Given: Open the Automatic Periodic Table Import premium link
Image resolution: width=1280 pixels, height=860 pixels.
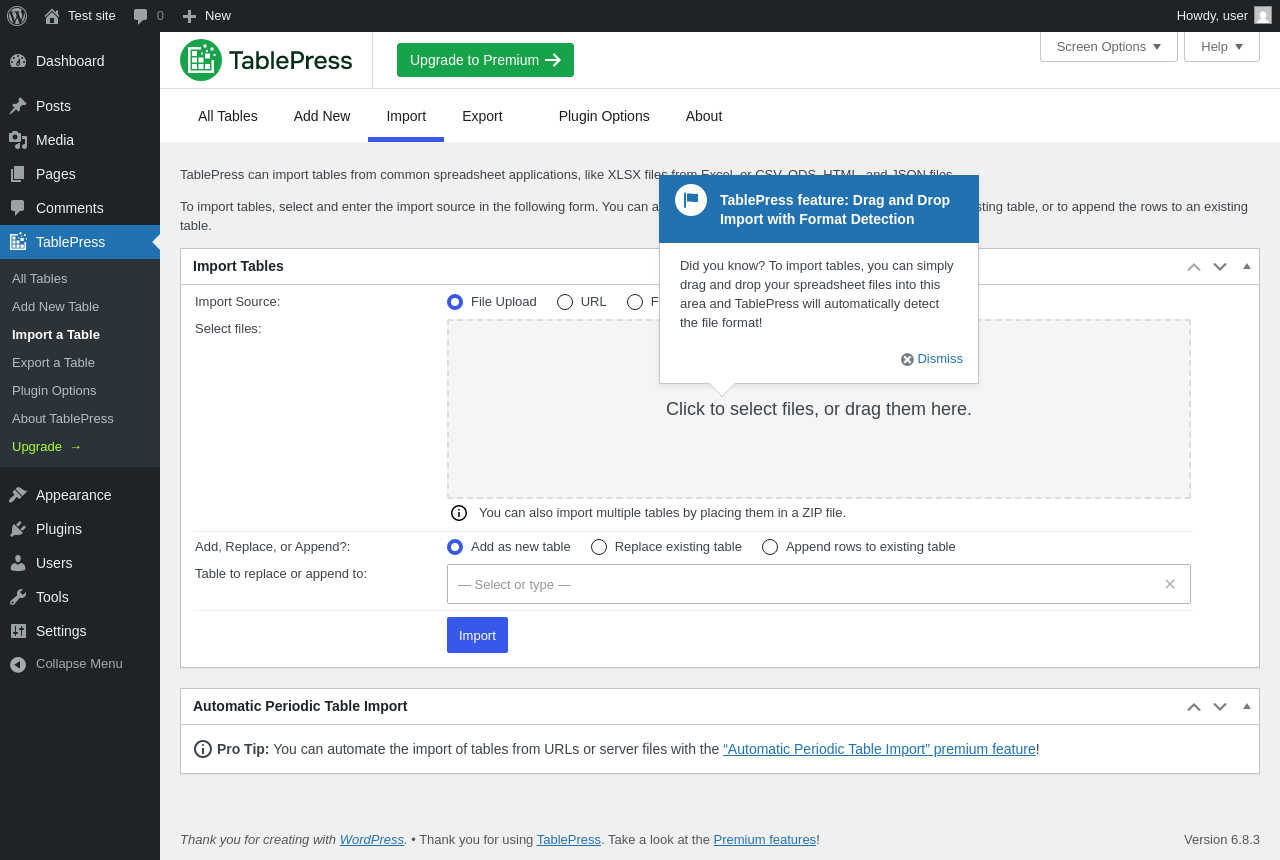Looking at the screenshot, I should click(x=880, y=749).
